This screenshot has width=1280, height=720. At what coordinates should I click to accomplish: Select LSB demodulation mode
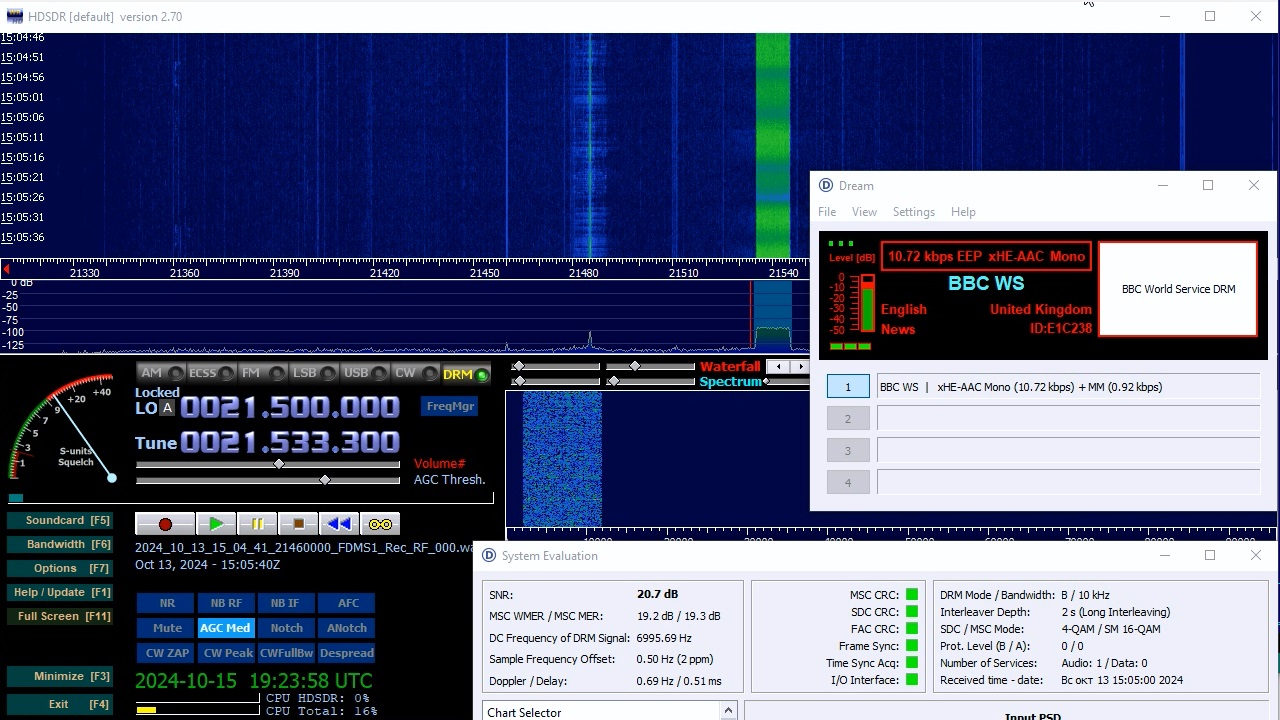pyautogui.click(x=313, y=374)
